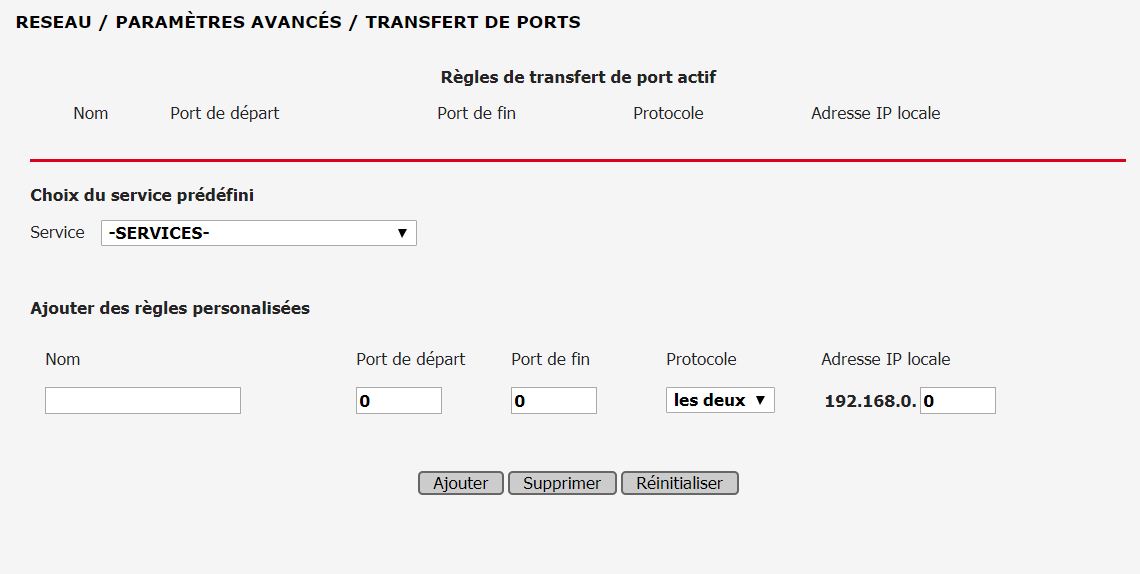
Task: Click Port de fin header in active rules table
Action: [x=476, y=113]
